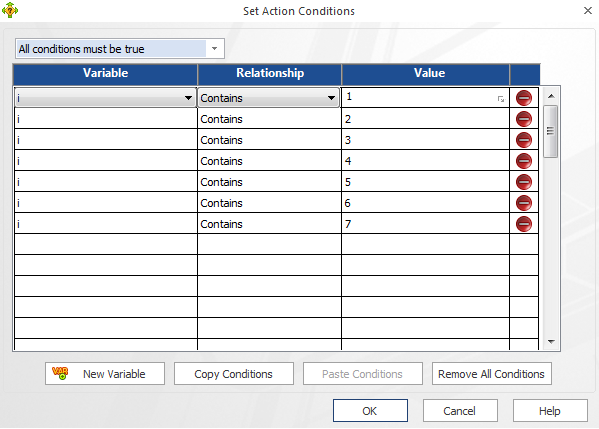This screenshot has width=599, height=429.
Task: Remove the condition with value 6
Action: tap(523, 203)
